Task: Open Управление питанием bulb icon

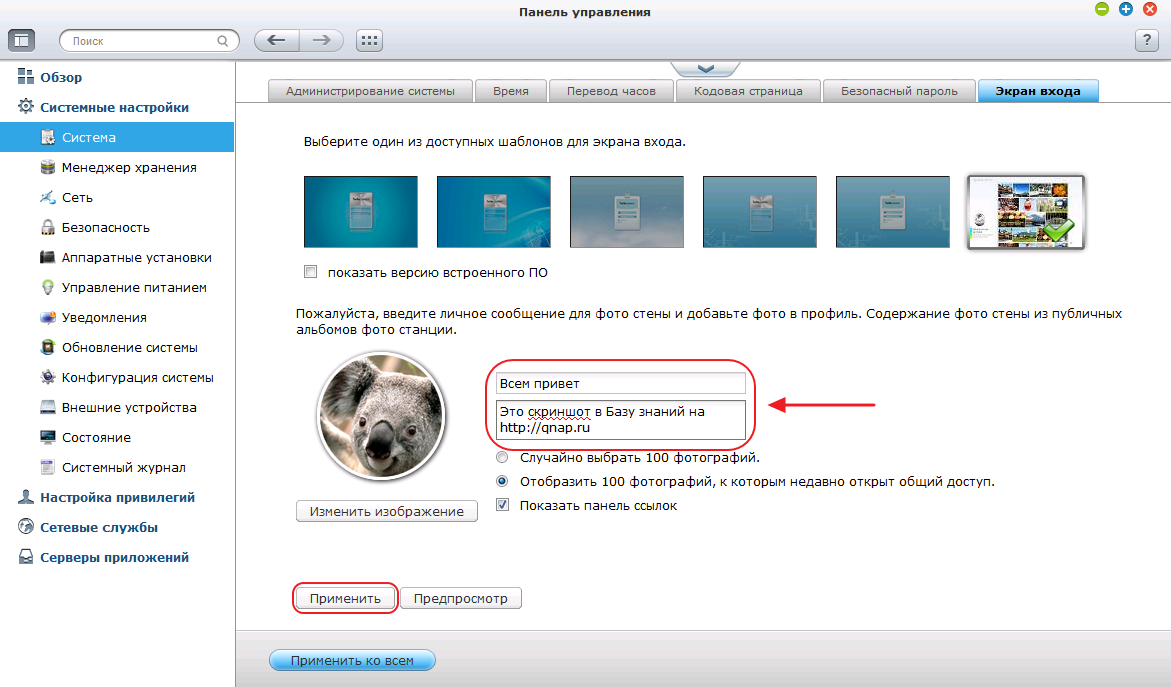Action: pos(48,287)
